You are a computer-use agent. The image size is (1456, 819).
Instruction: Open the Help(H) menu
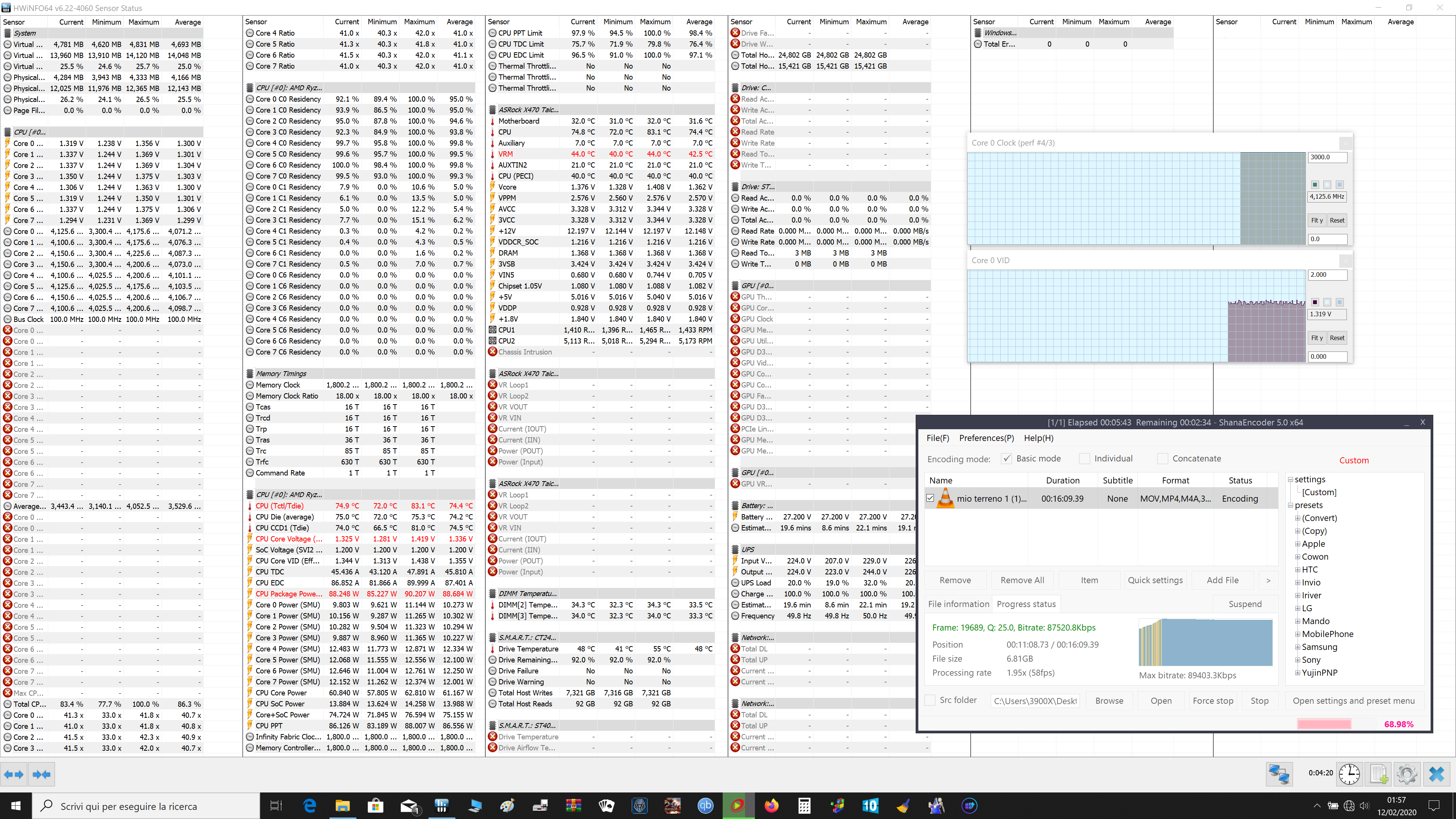pos(1039,438)
